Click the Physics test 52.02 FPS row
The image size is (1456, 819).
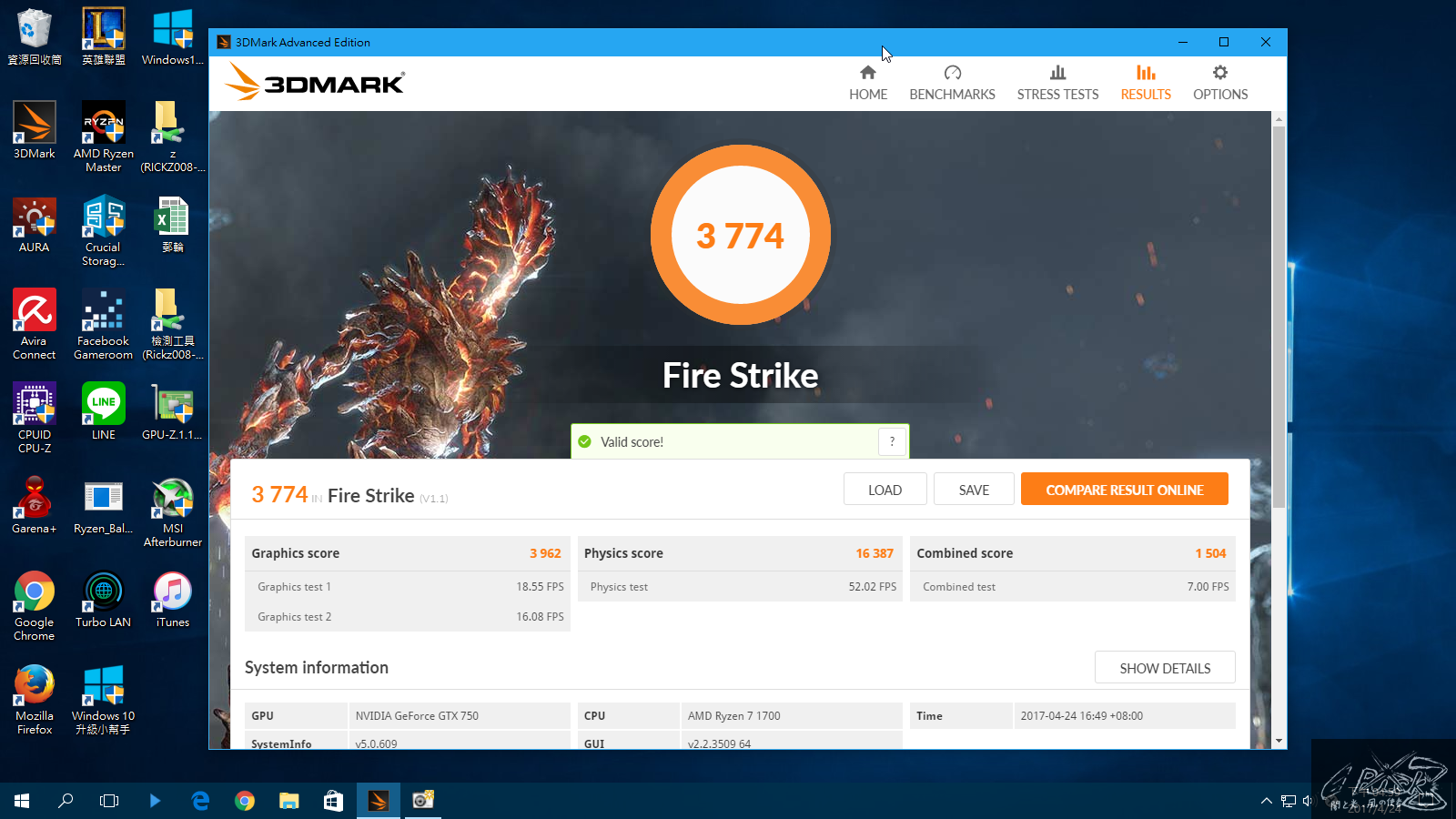click(740, 587)
